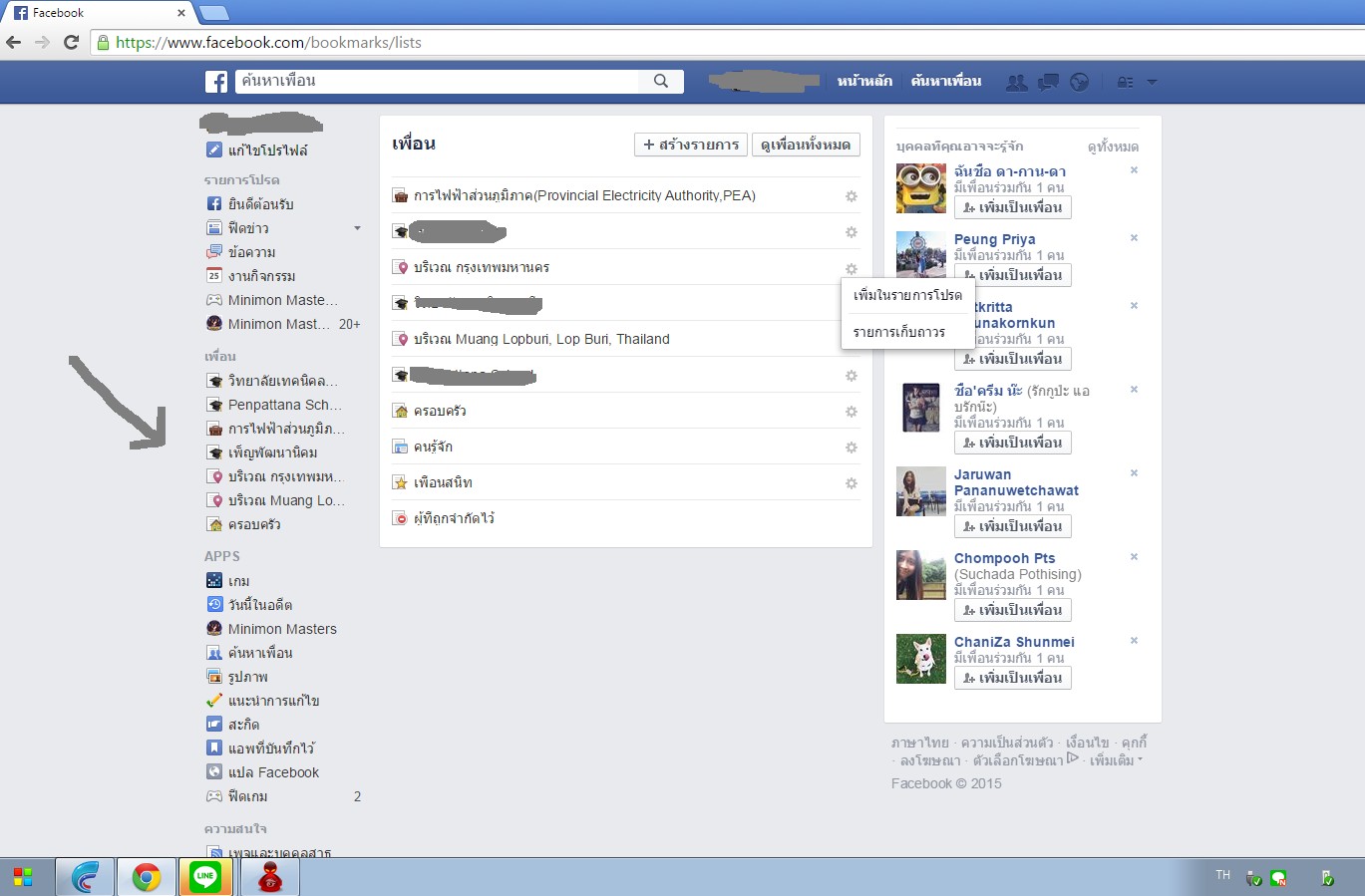This screenshot has height=896, width=1365.
Task: Open the Chompooh Pts profile picture
Action: [921, 575]
